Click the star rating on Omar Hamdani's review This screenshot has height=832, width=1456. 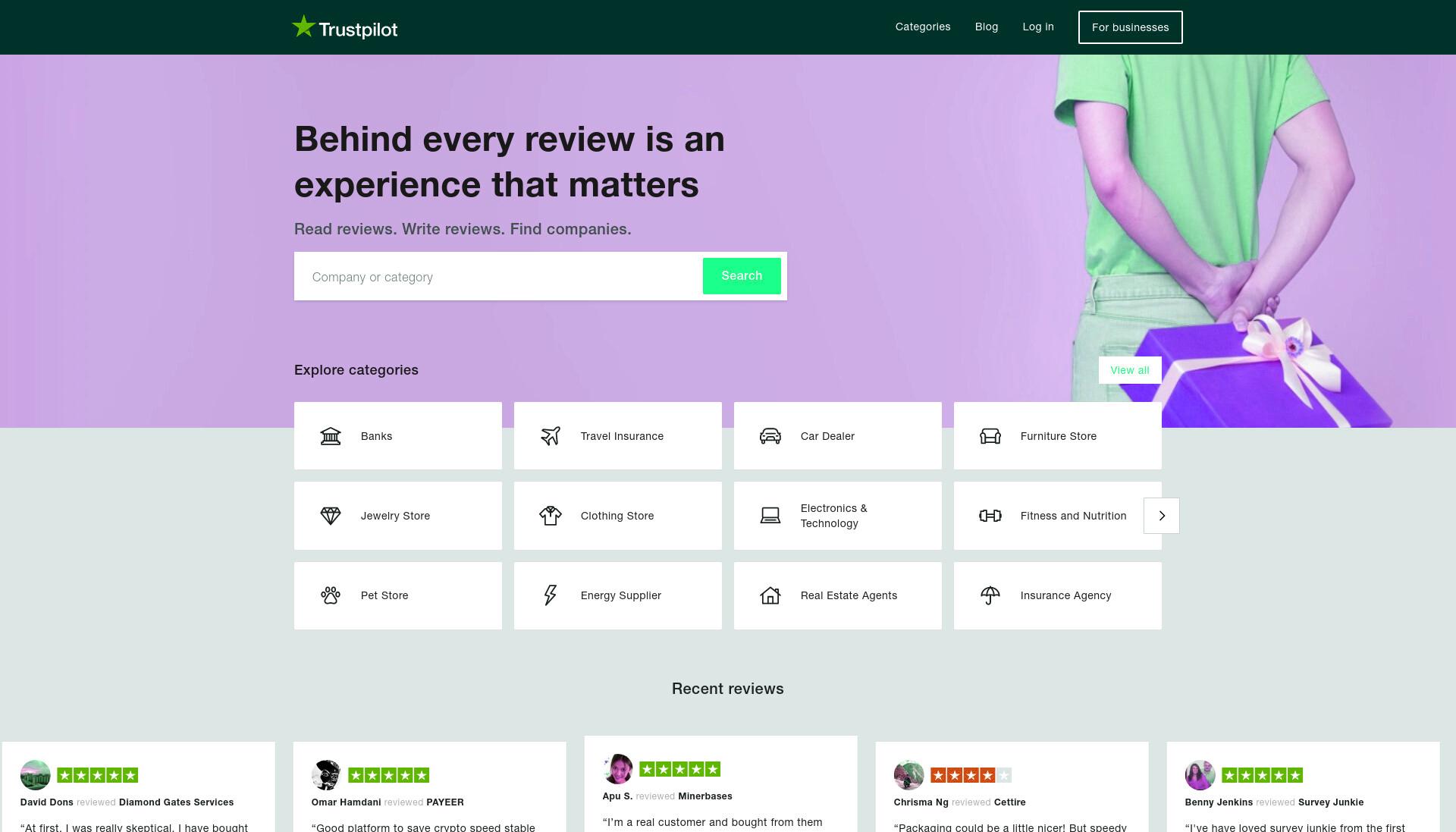click(389, 775)
